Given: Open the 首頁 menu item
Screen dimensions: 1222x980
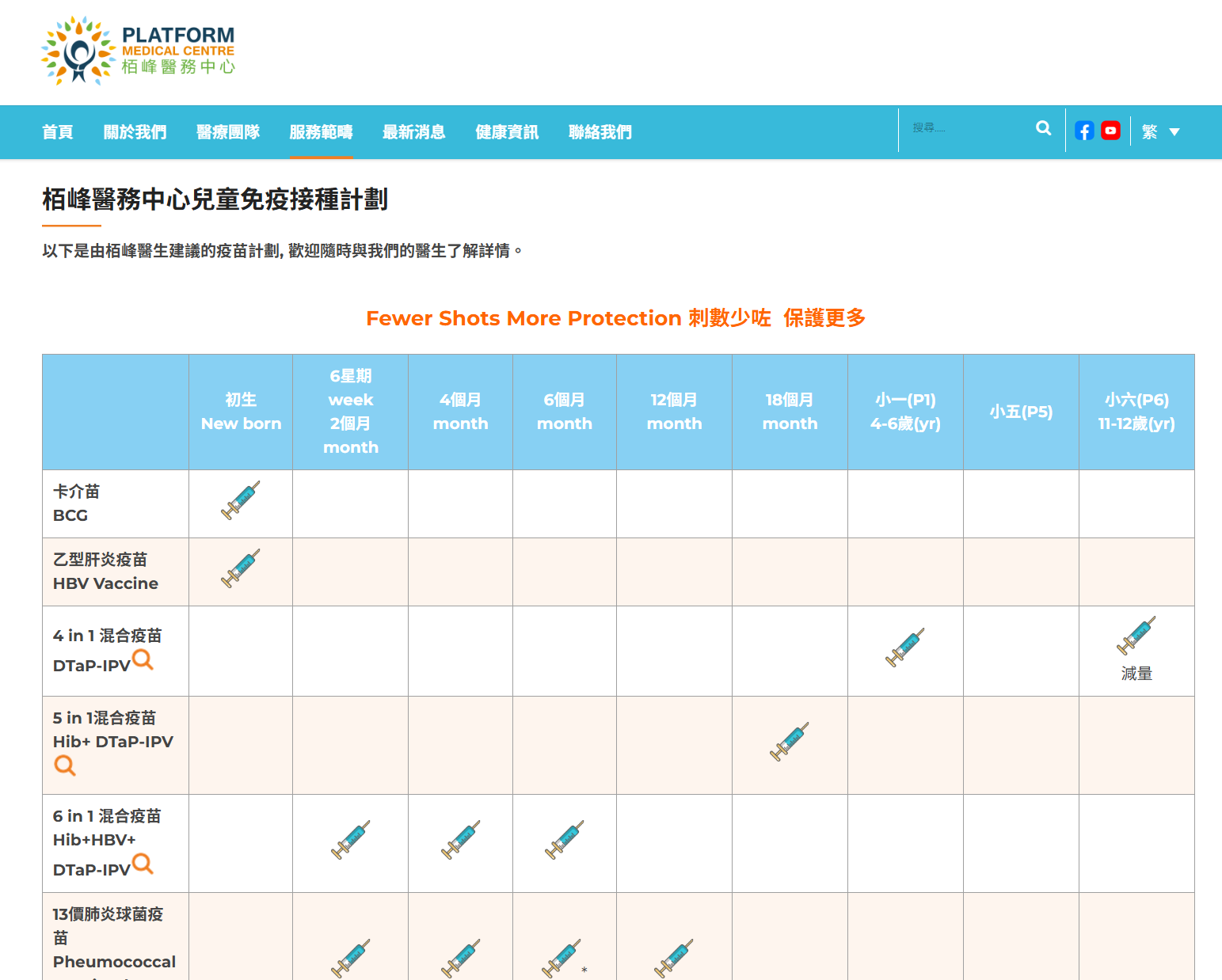Looking at the screenshot, I should [x=58, y=132].
